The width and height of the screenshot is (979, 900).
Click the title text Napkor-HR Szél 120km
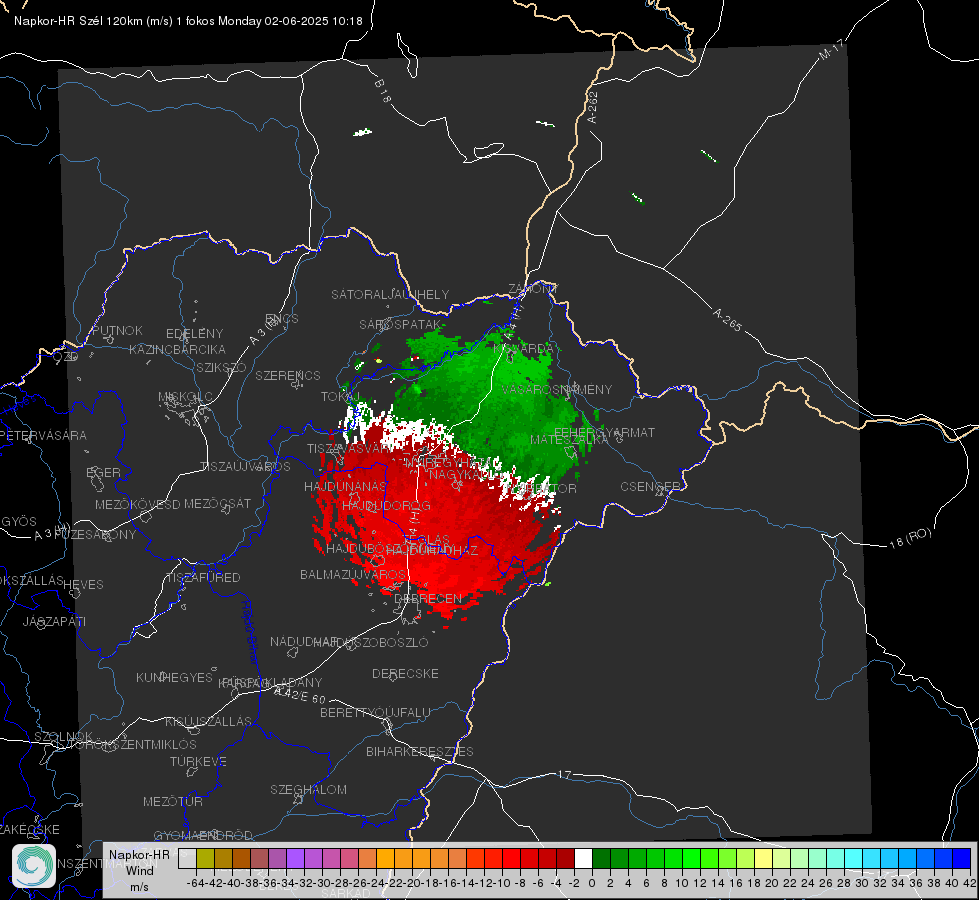point(79,21)
